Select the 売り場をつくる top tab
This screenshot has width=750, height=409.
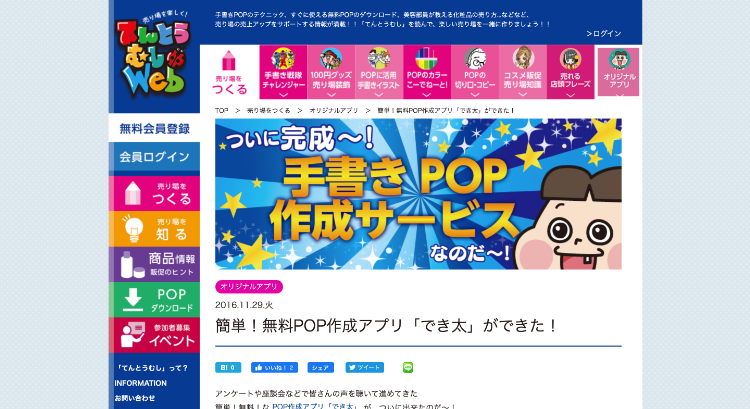pyautogui.click(x=230, y=72)
